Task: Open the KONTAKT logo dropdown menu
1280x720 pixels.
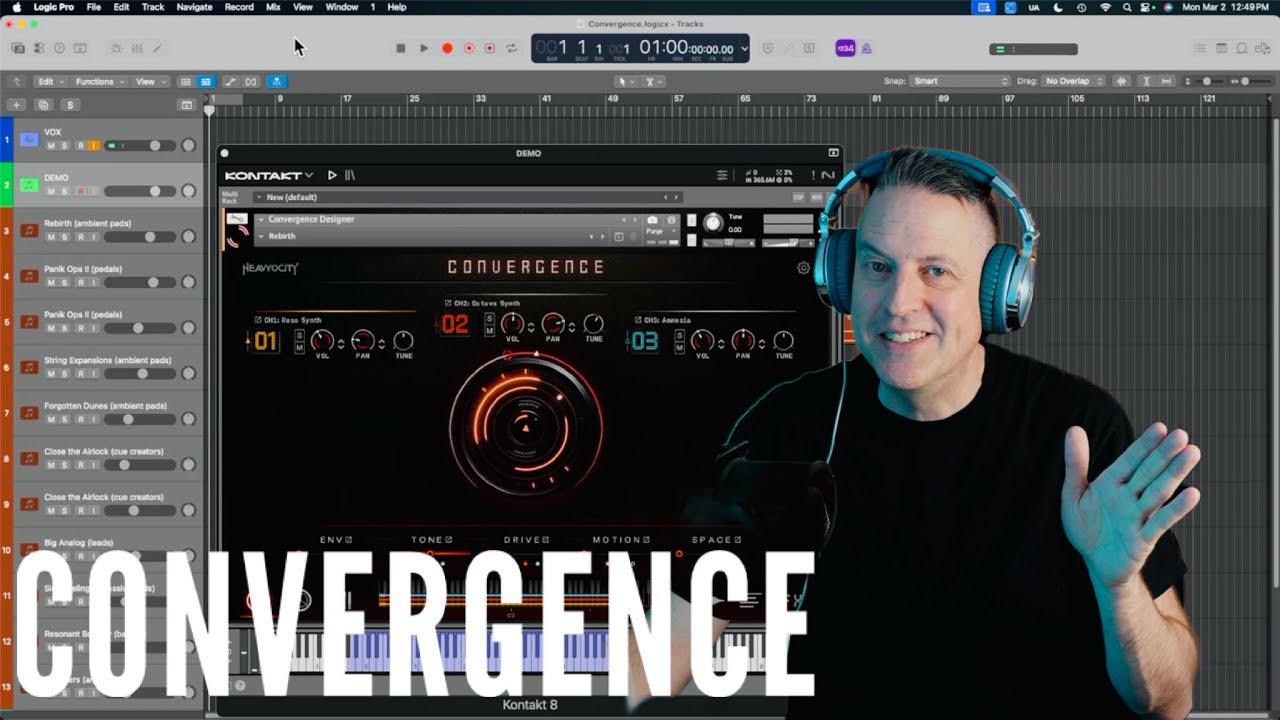Action: pos(269,175)
